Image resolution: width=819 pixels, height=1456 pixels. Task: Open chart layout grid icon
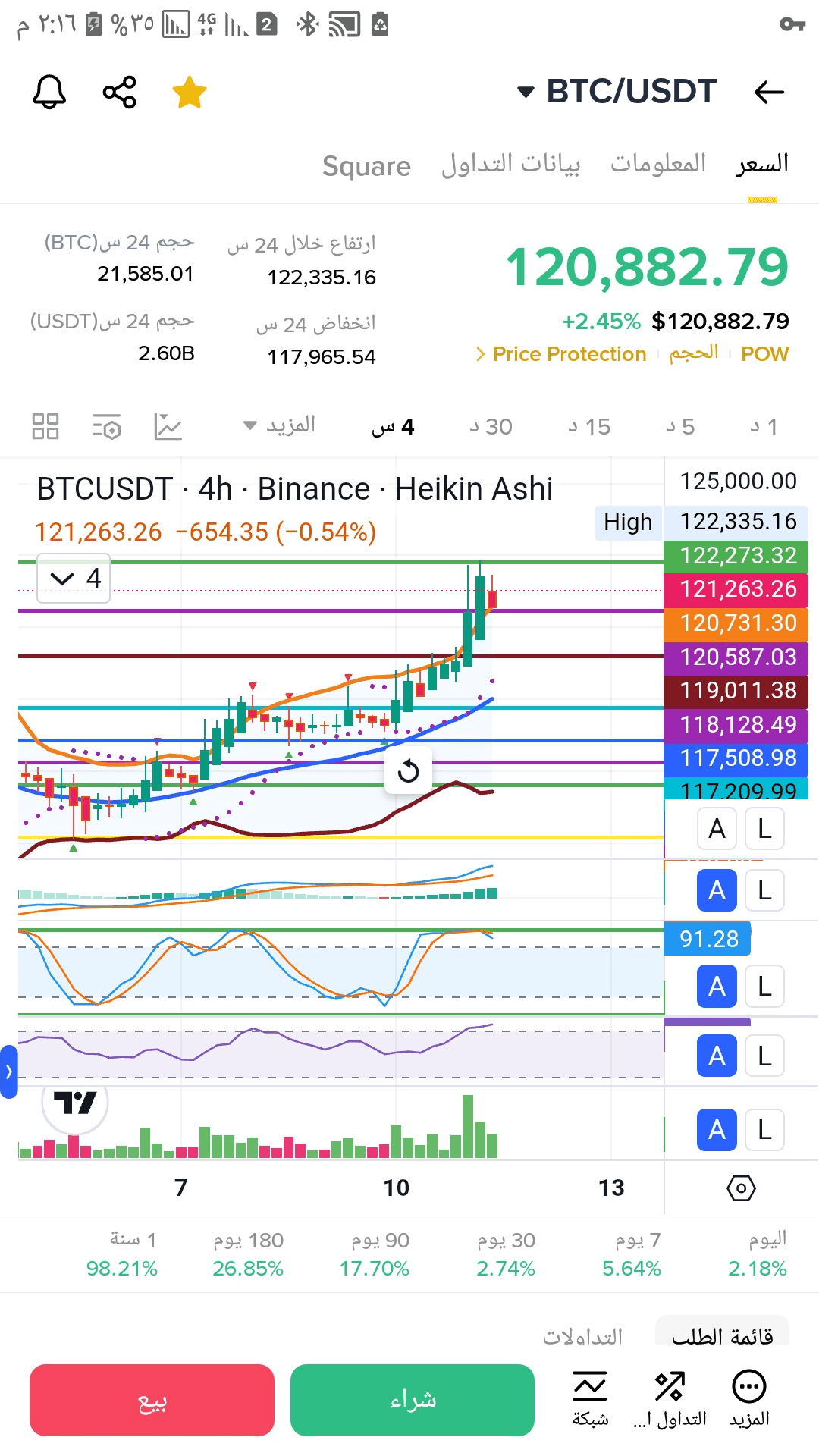(45, 426)
